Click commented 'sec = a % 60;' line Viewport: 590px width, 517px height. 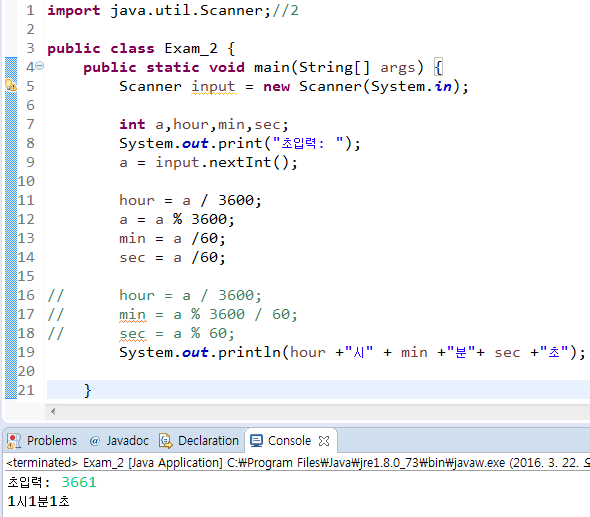(x=176, y=333)
